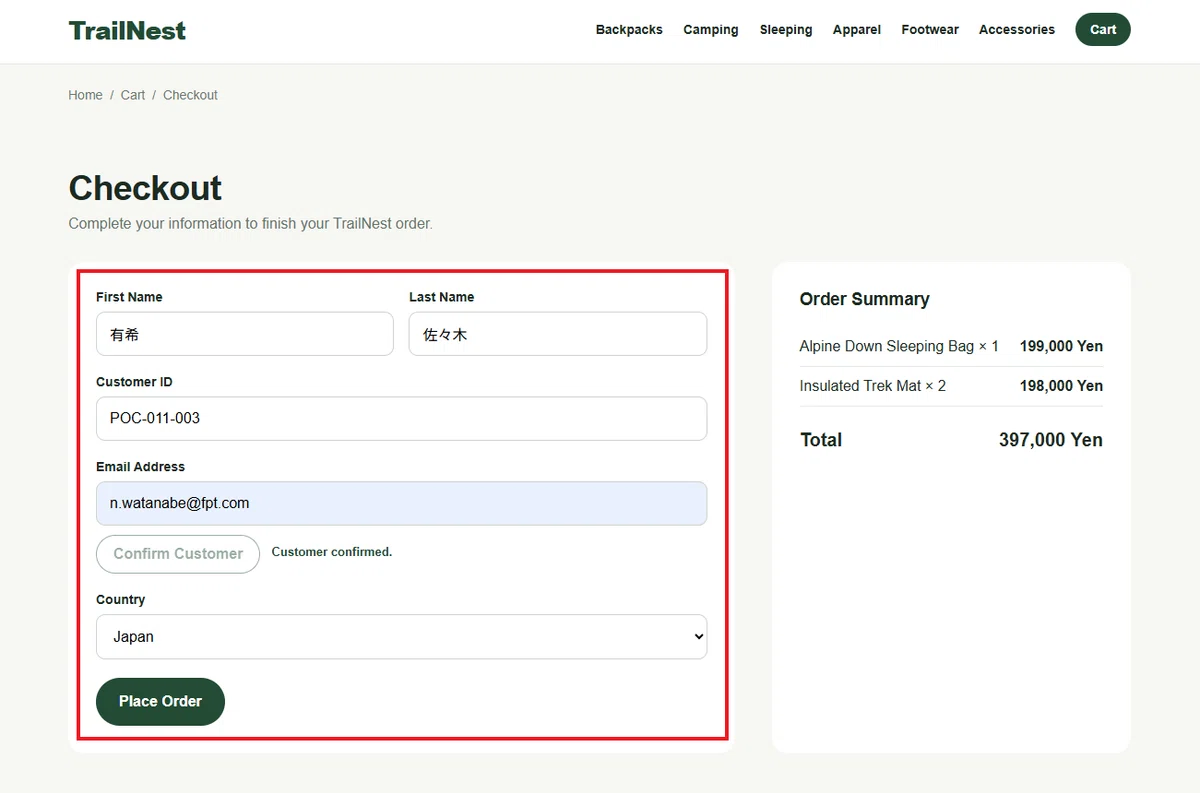This screenshot has height=793, width=1200.
Task: Select the 199,000 Yen price
Action: point(1061,347)
